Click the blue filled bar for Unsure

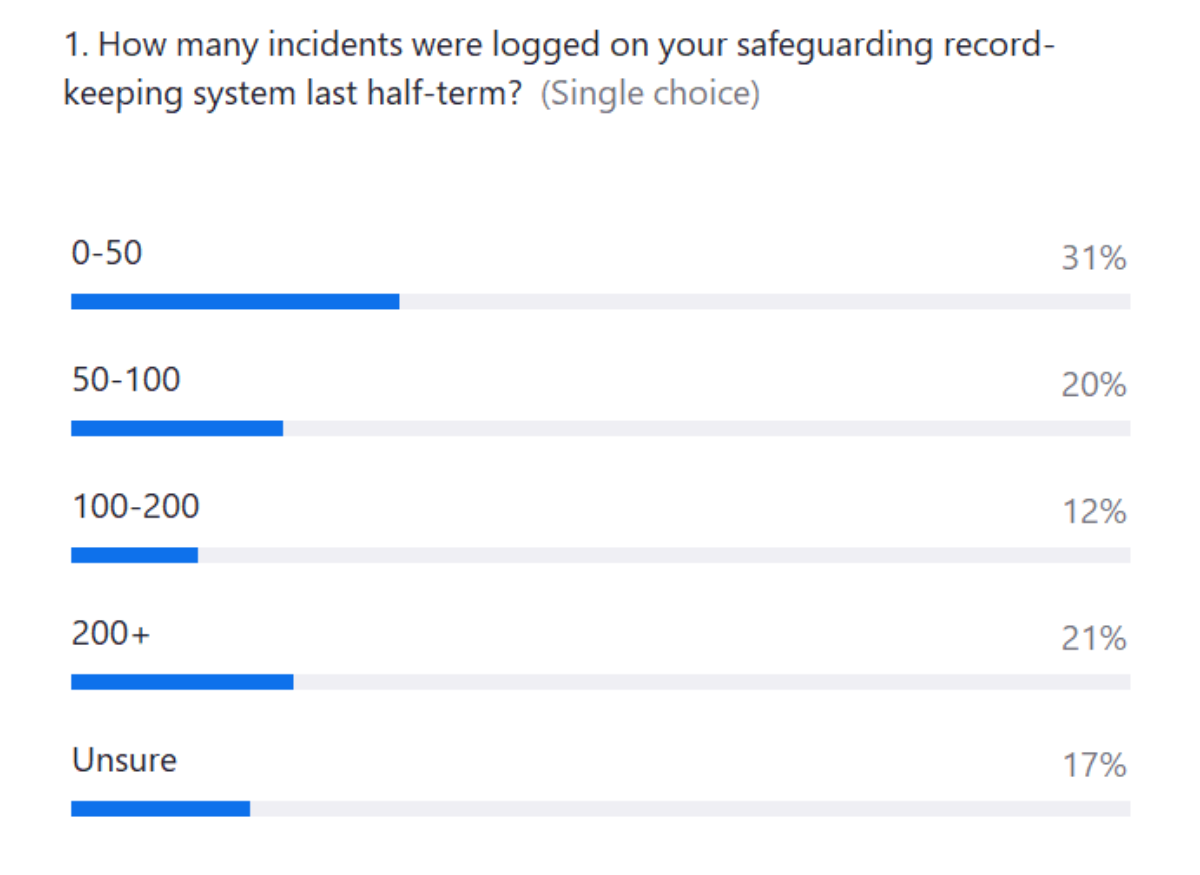160,809
